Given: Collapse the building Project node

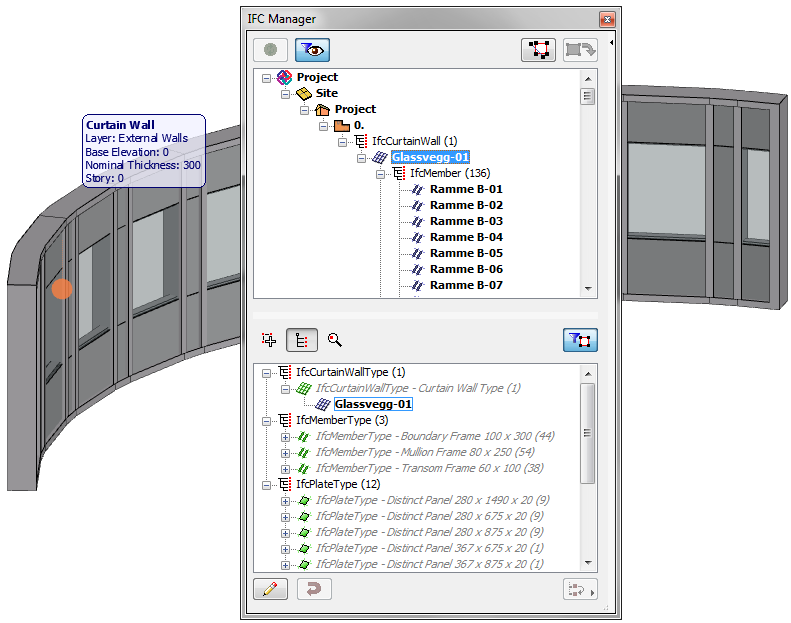Looking at the screenshot, I should pos(305,110).
